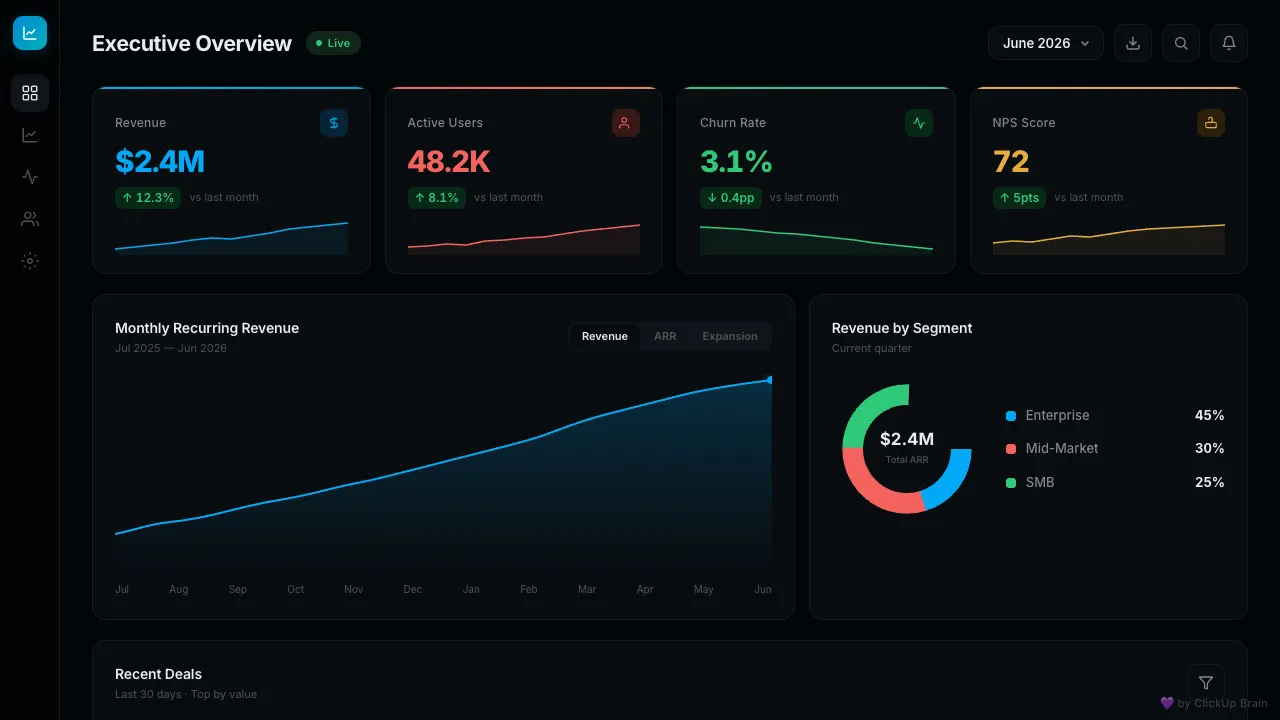Click the Mar label on chart axis

click(587, 589)
